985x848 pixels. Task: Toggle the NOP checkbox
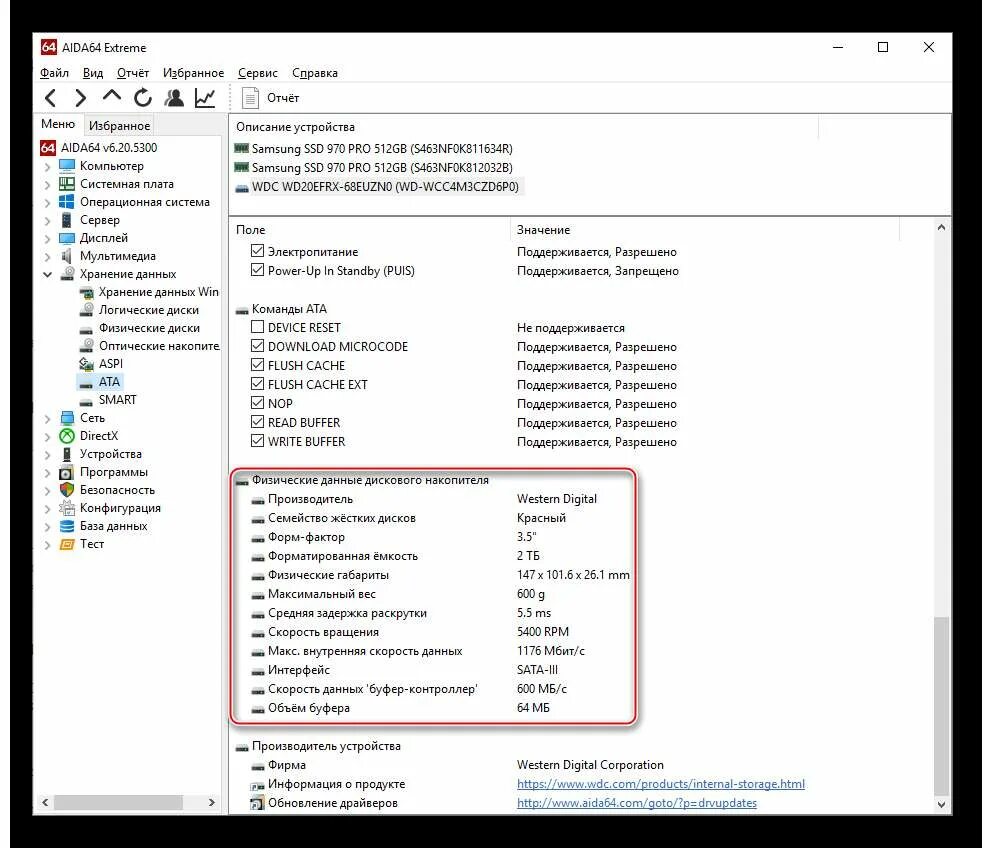(257, 403)
